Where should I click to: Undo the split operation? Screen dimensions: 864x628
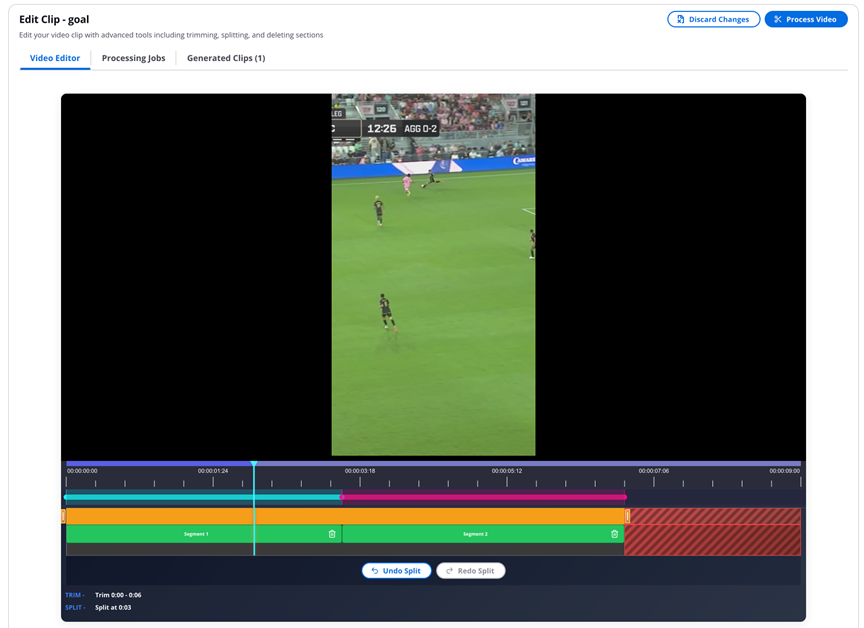(x=396, y=570)
